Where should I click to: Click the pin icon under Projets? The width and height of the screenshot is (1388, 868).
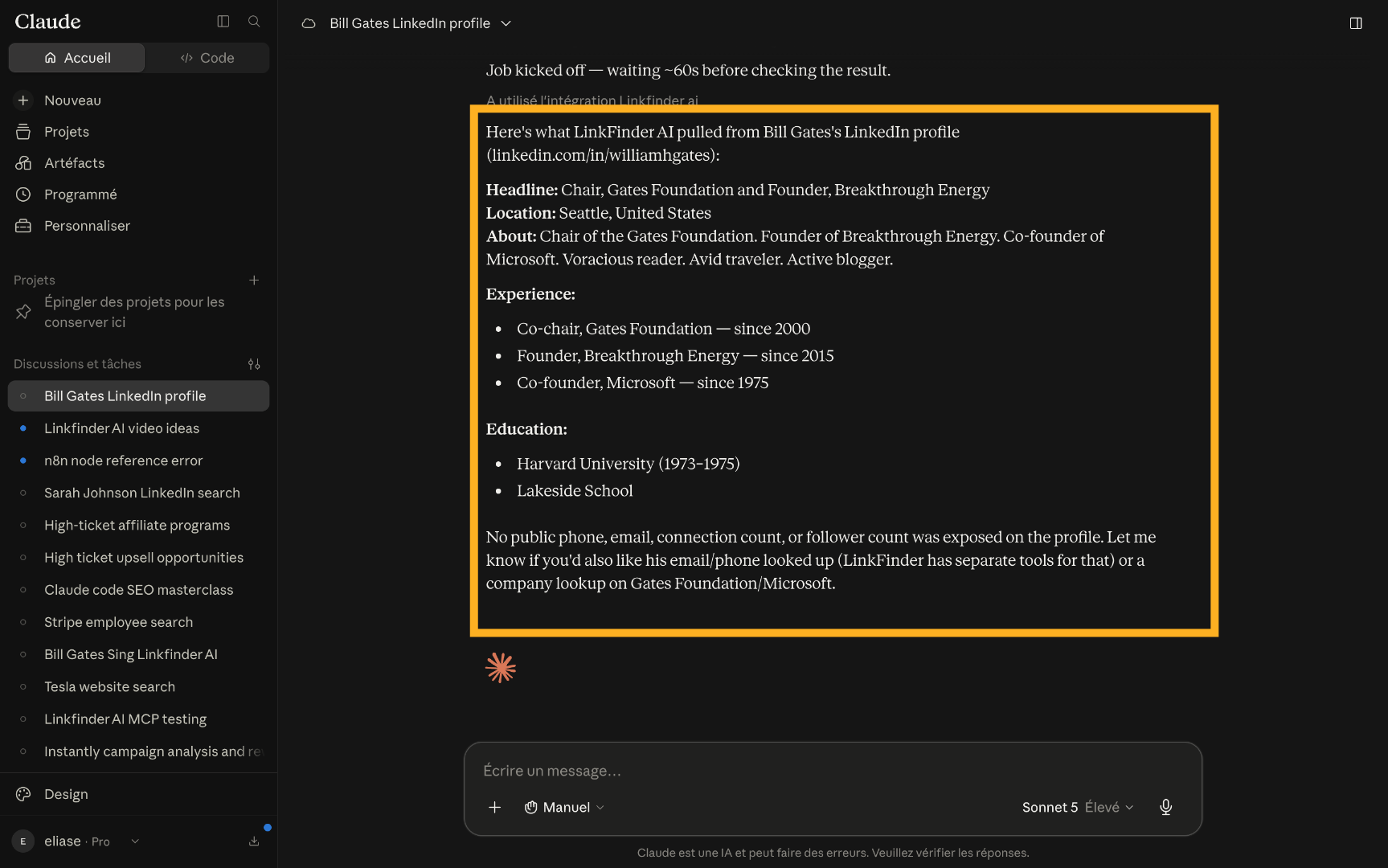23,312
